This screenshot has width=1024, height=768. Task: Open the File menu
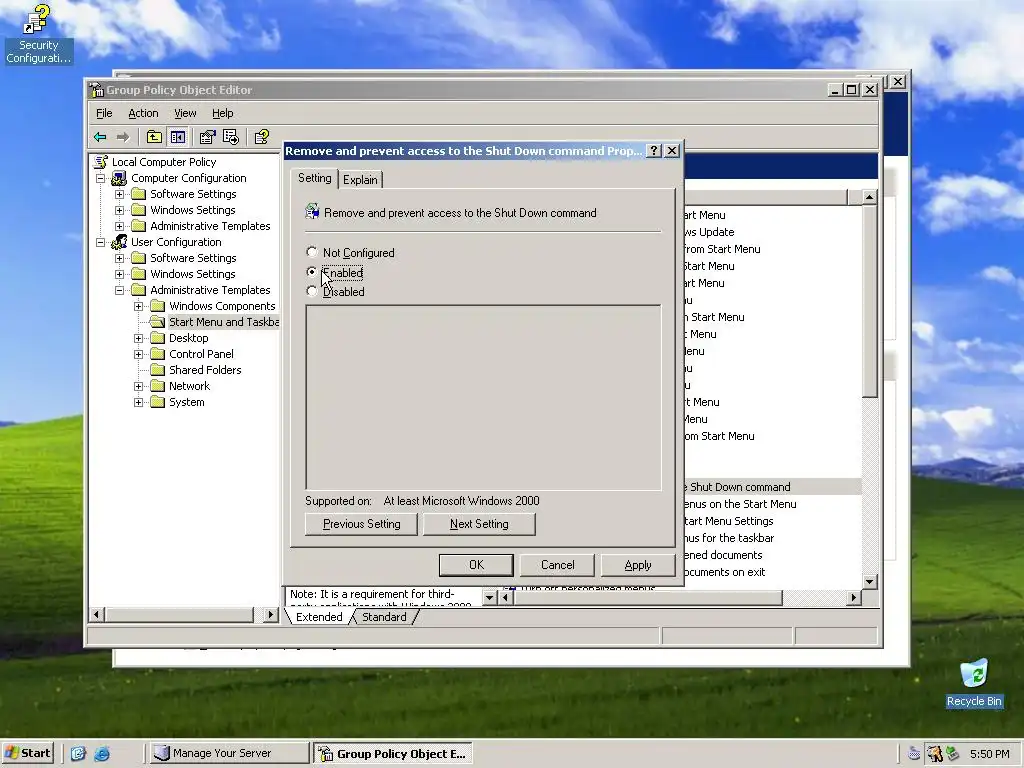tap(104, 113)
